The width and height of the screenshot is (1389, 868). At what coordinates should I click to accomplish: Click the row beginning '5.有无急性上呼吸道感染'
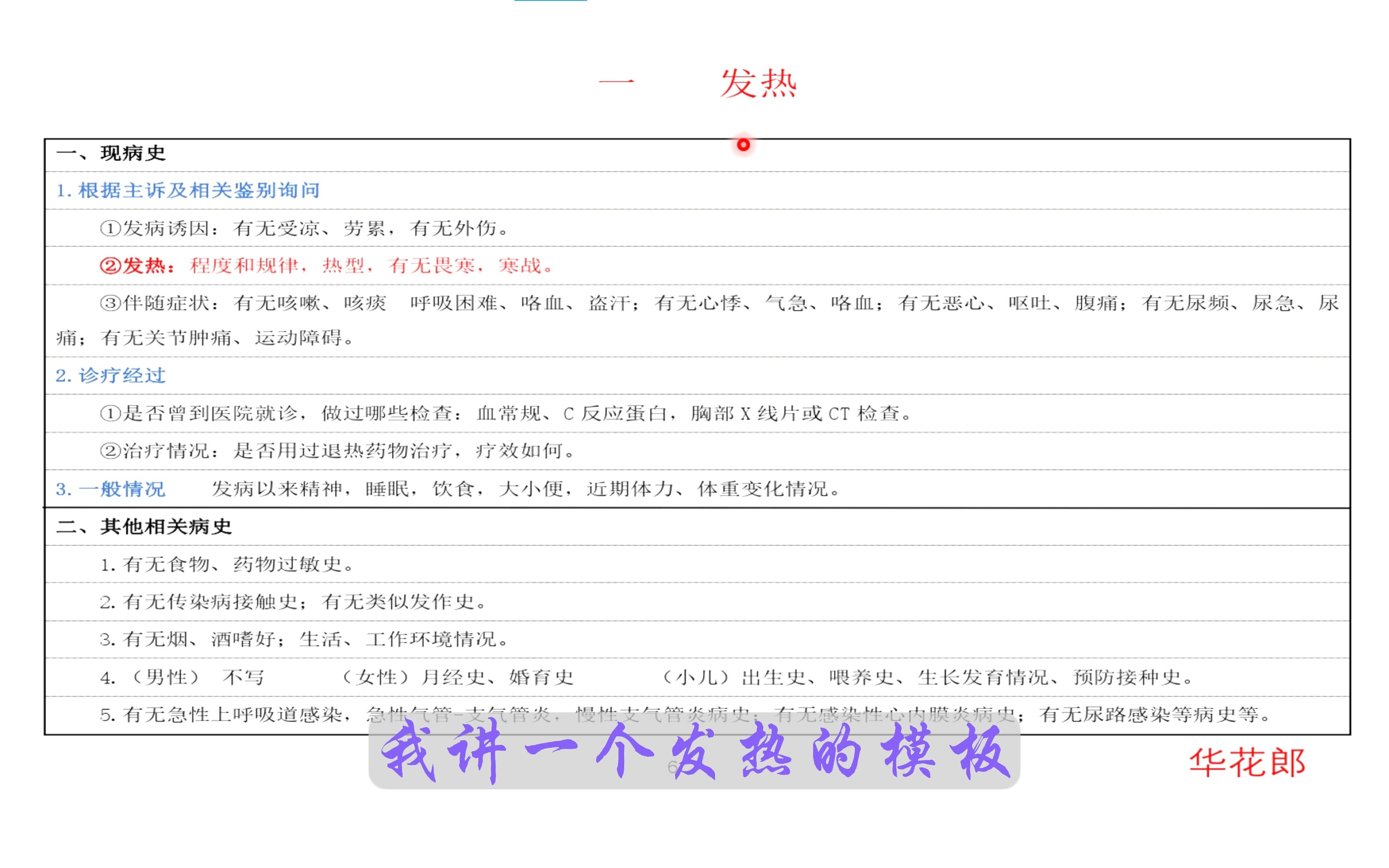pos(697,715)
